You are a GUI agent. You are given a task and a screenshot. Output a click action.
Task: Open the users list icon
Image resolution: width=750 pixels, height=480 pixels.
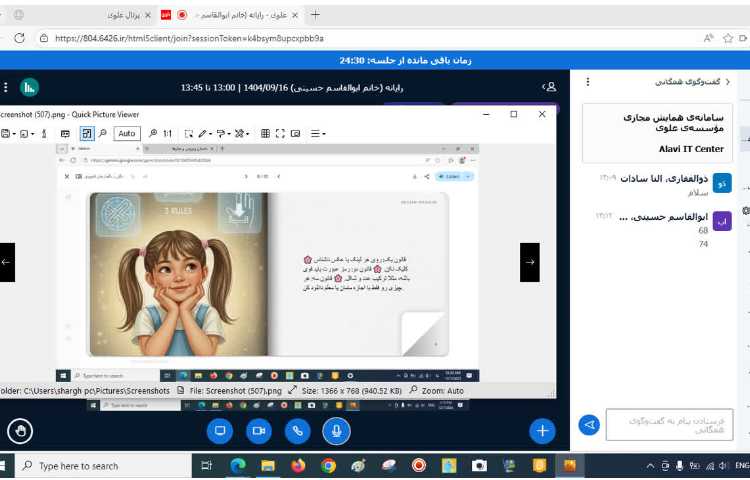click(549, 87)
